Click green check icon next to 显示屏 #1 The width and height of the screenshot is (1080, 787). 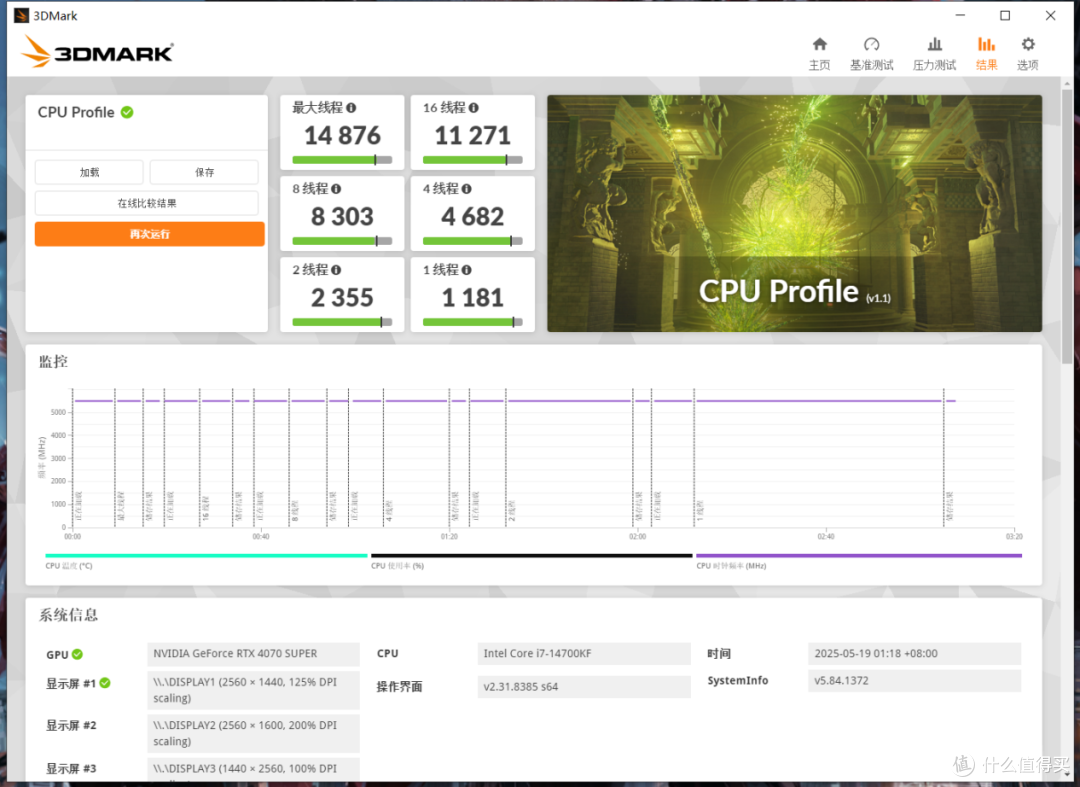pos(105,683)
